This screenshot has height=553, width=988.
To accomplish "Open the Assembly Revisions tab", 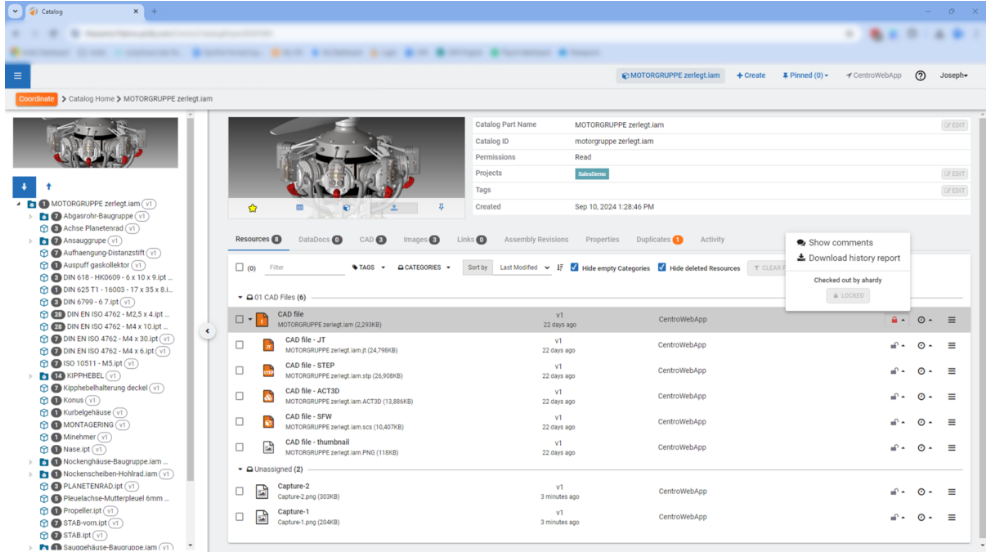I will pyautogui.click(x=536, y=239).
